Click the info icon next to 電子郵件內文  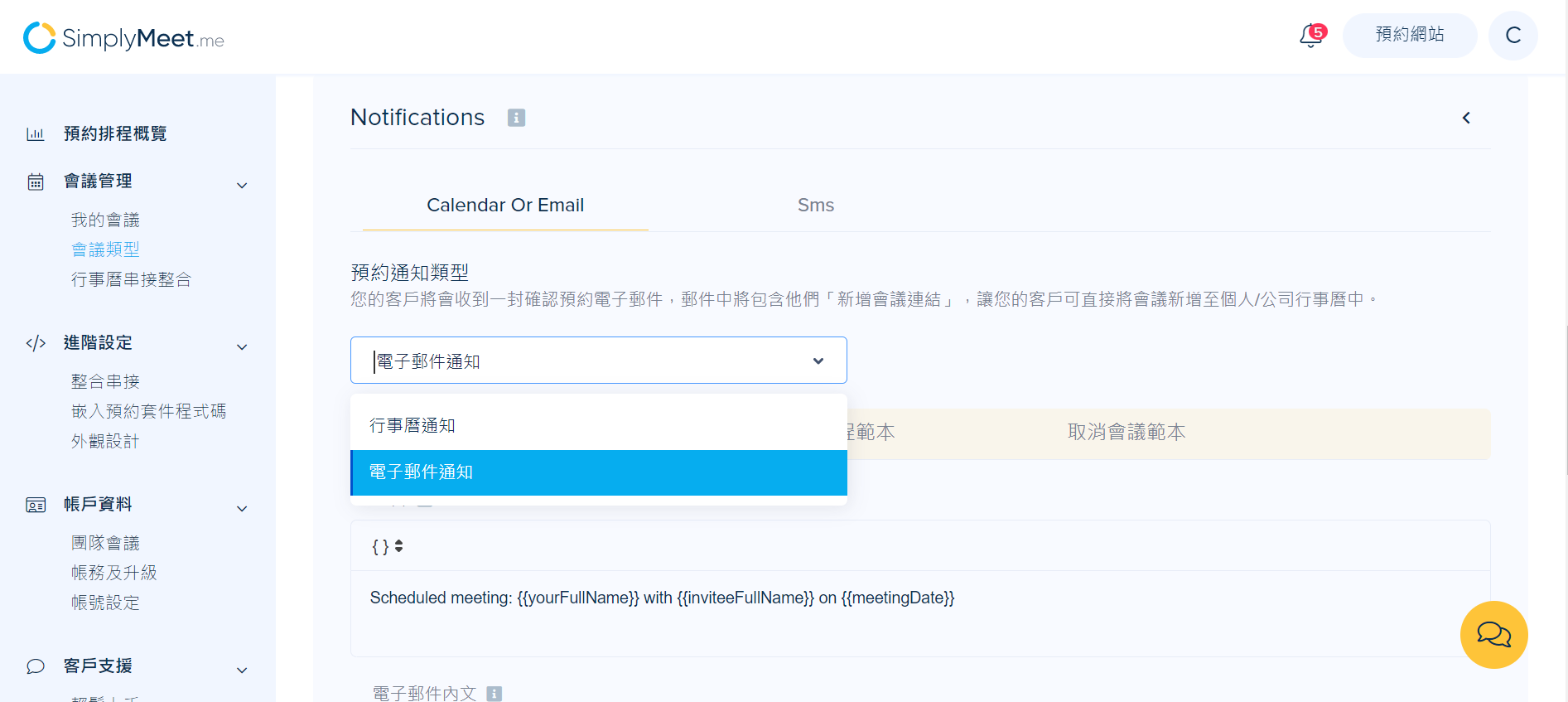coord(495,694)
